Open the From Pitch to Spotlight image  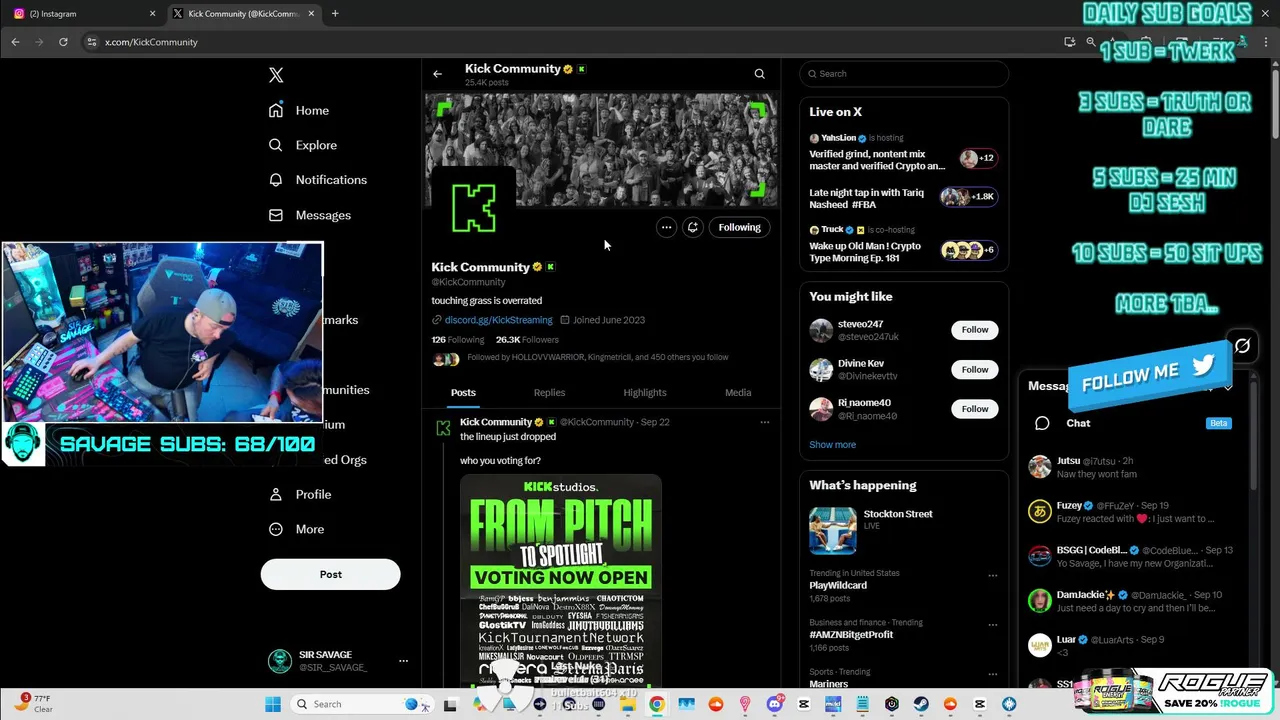[560, 580]
